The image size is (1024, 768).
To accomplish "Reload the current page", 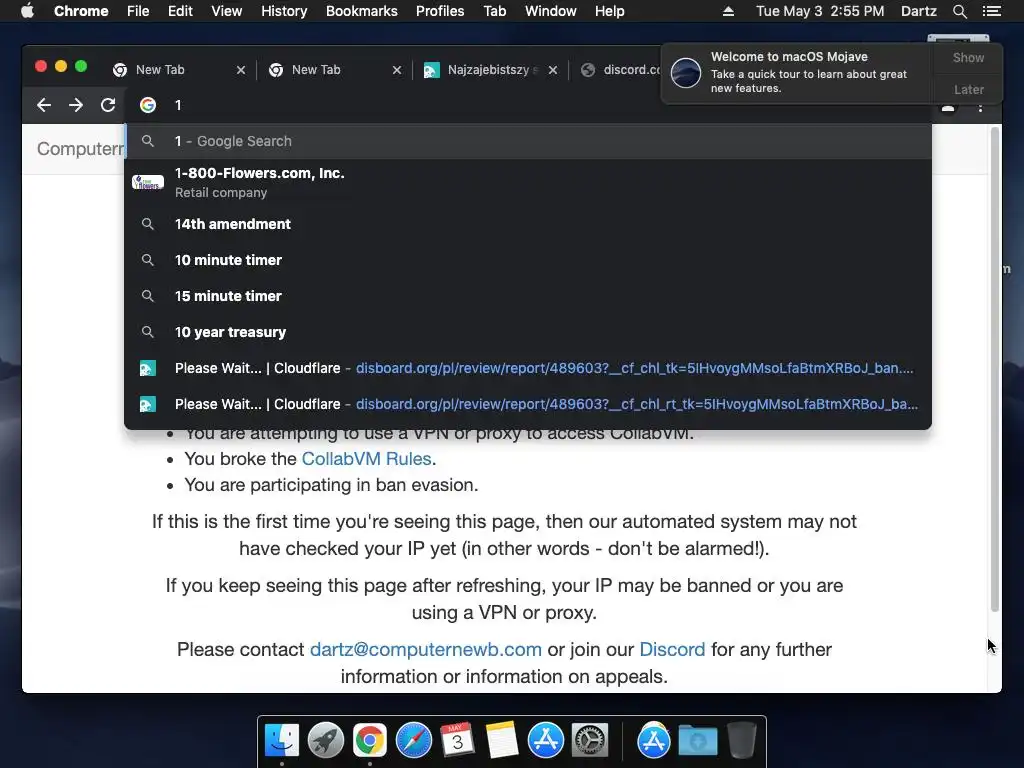I will 108,105.
